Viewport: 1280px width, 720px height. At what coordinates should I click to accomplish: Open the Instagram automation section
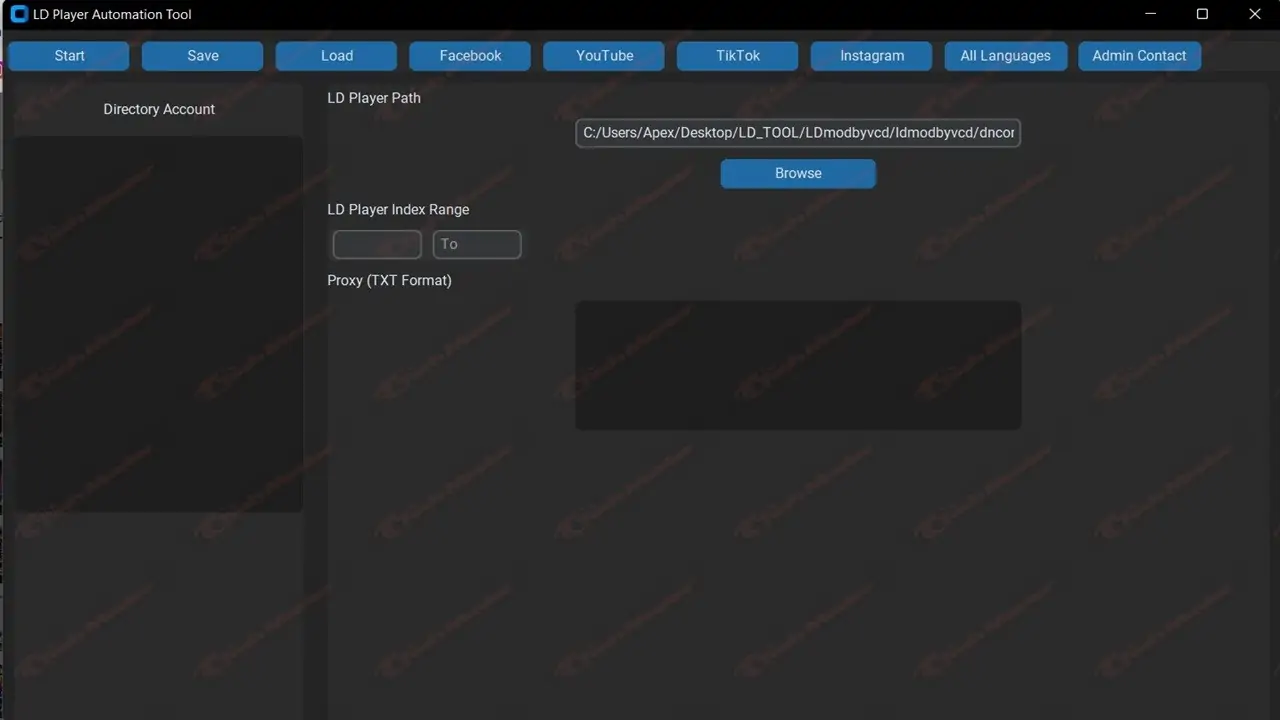click(x=870, y=56)
